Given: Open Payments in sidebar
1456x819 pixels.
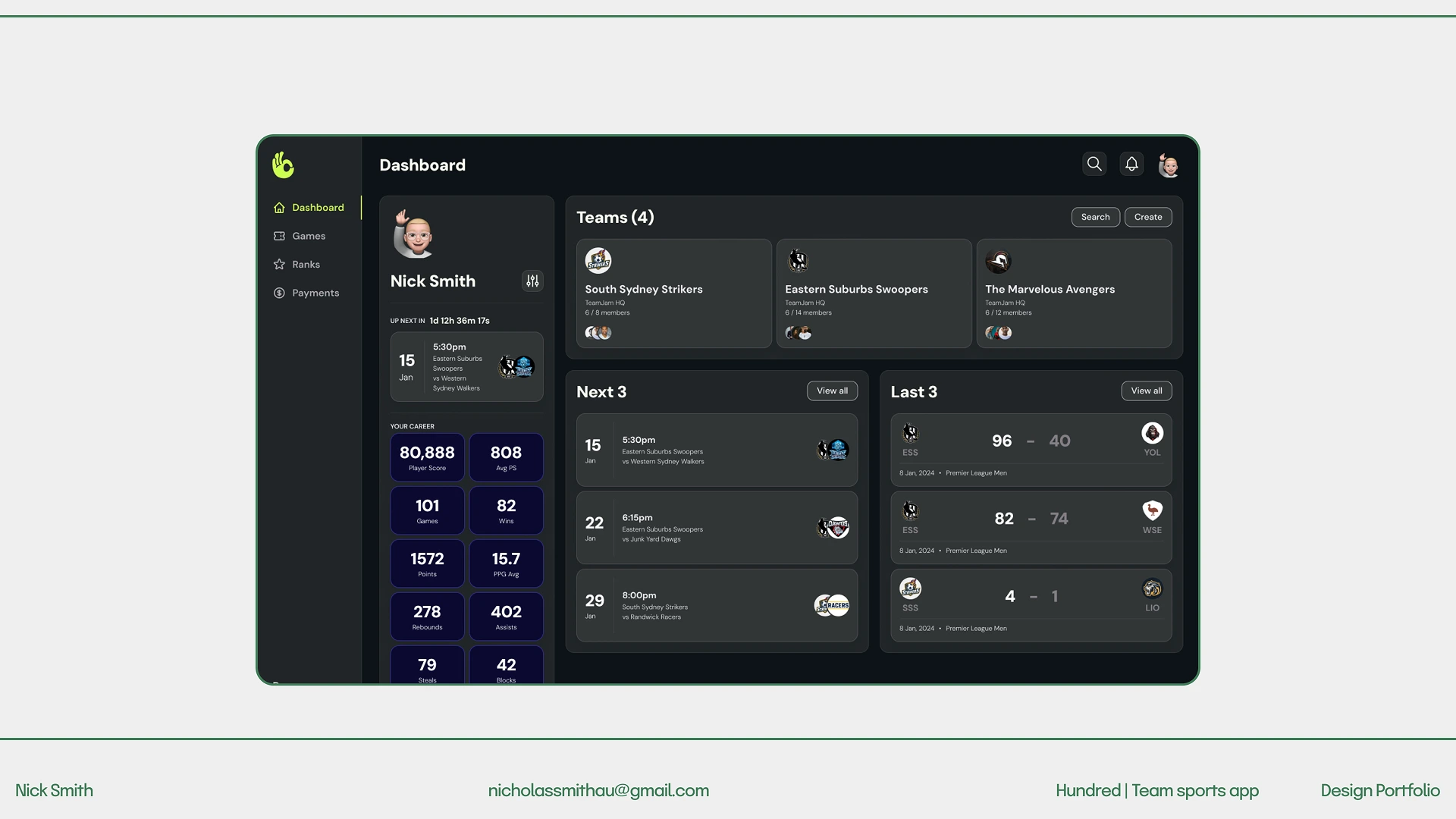Looking at the screenshot, I should 315,293.
